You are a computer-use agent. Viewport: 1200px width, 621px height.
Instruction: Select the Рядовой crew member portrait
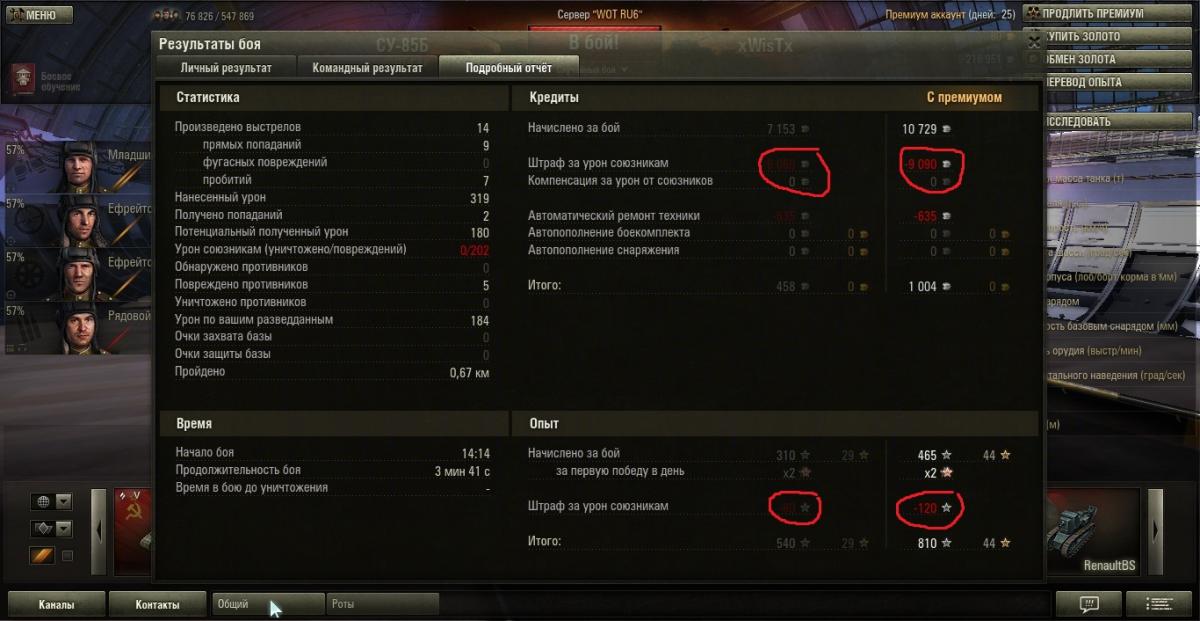pyautogui.click(x=76, y=327)
